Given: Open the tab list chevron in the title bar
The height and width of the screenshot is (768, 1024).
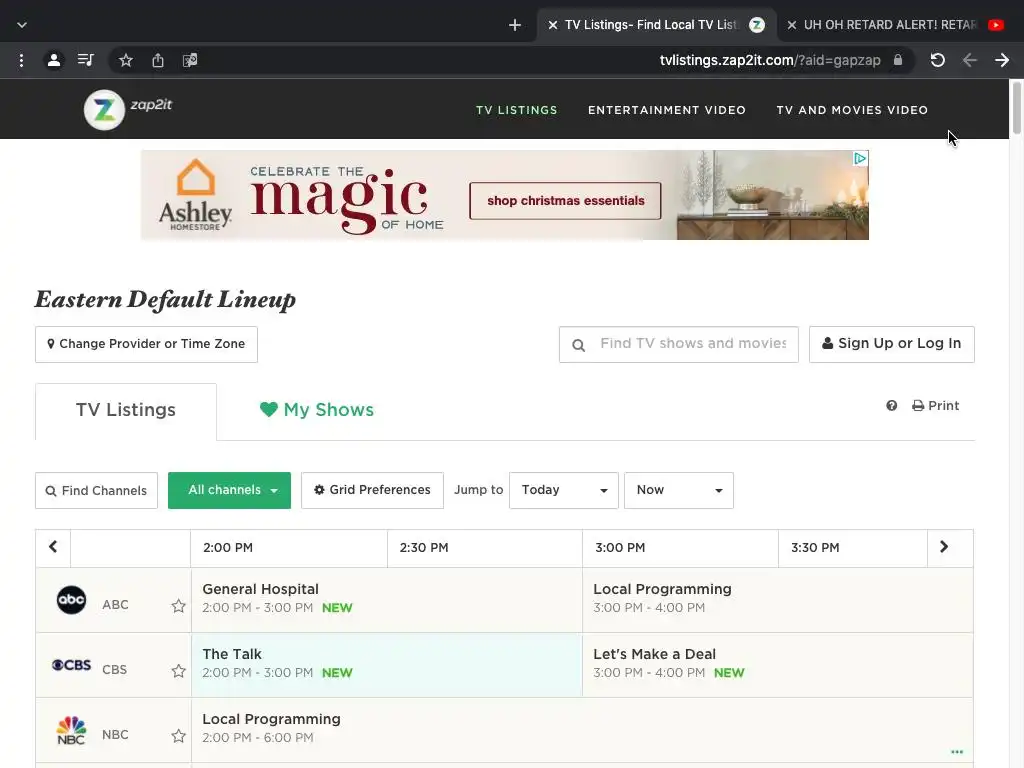Looking at the screenshot, I should 22,25.
